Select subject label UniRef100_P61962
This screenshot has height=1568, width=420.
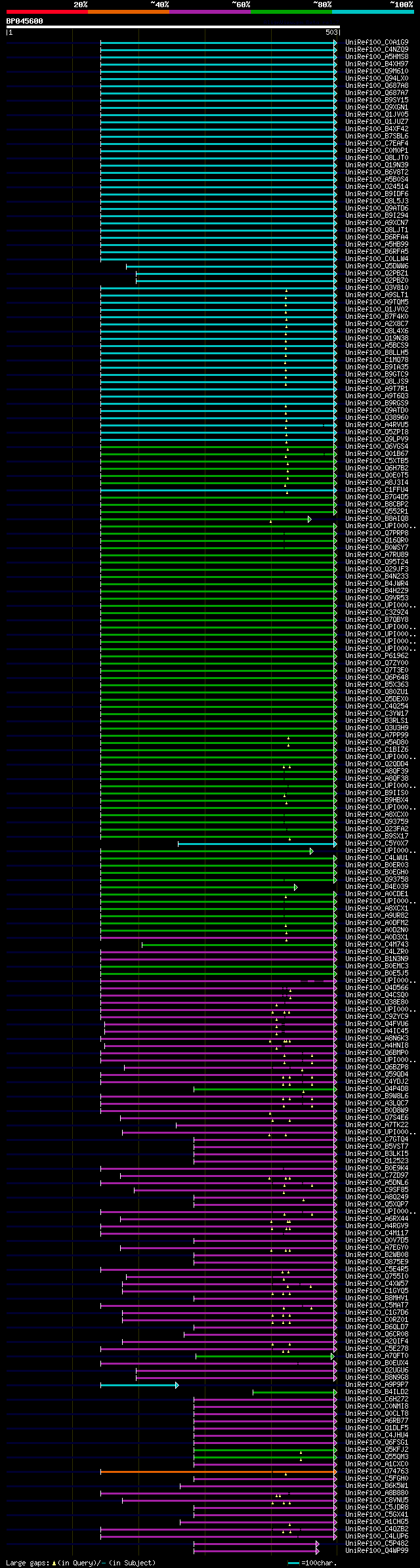tap(377, 655)
